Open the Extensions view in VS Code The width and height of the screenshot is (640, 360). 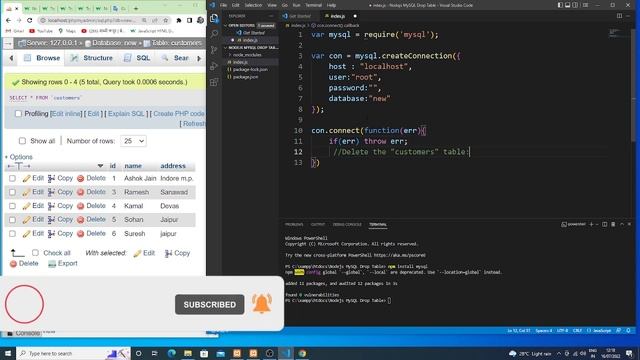214,82
